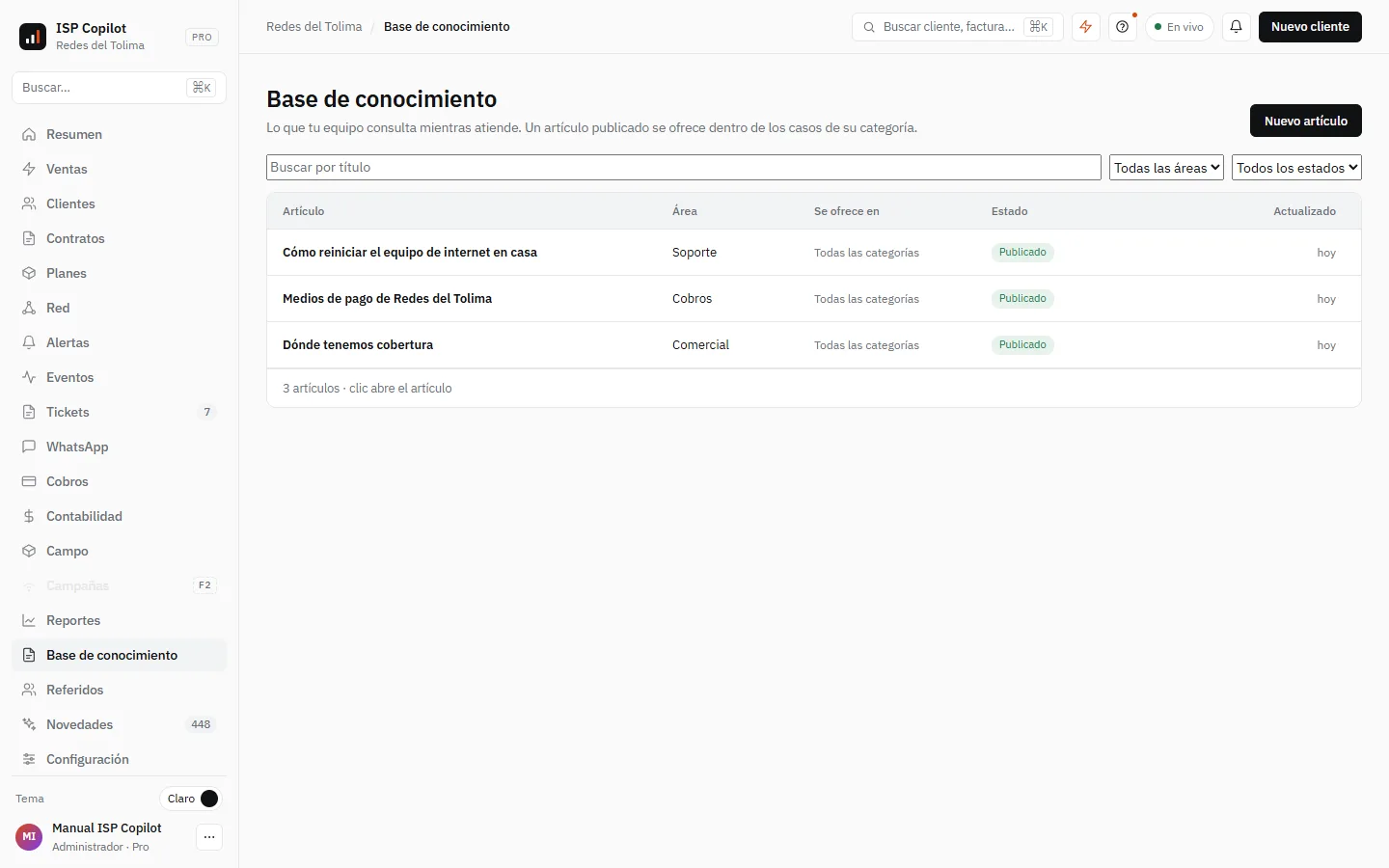Click the Buscar por título field

(x=684, y=168)
